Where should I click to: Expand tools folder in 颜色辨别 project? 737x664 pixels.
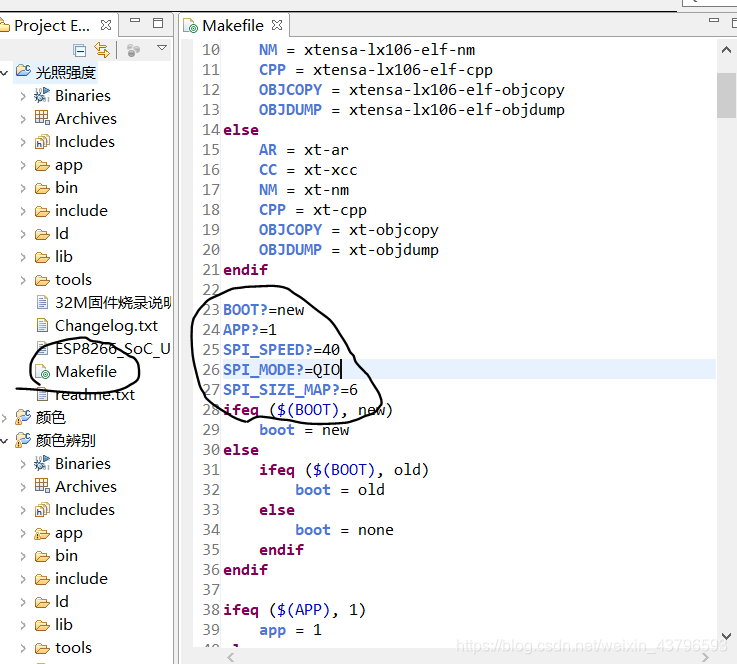click(x=23, y=649)
